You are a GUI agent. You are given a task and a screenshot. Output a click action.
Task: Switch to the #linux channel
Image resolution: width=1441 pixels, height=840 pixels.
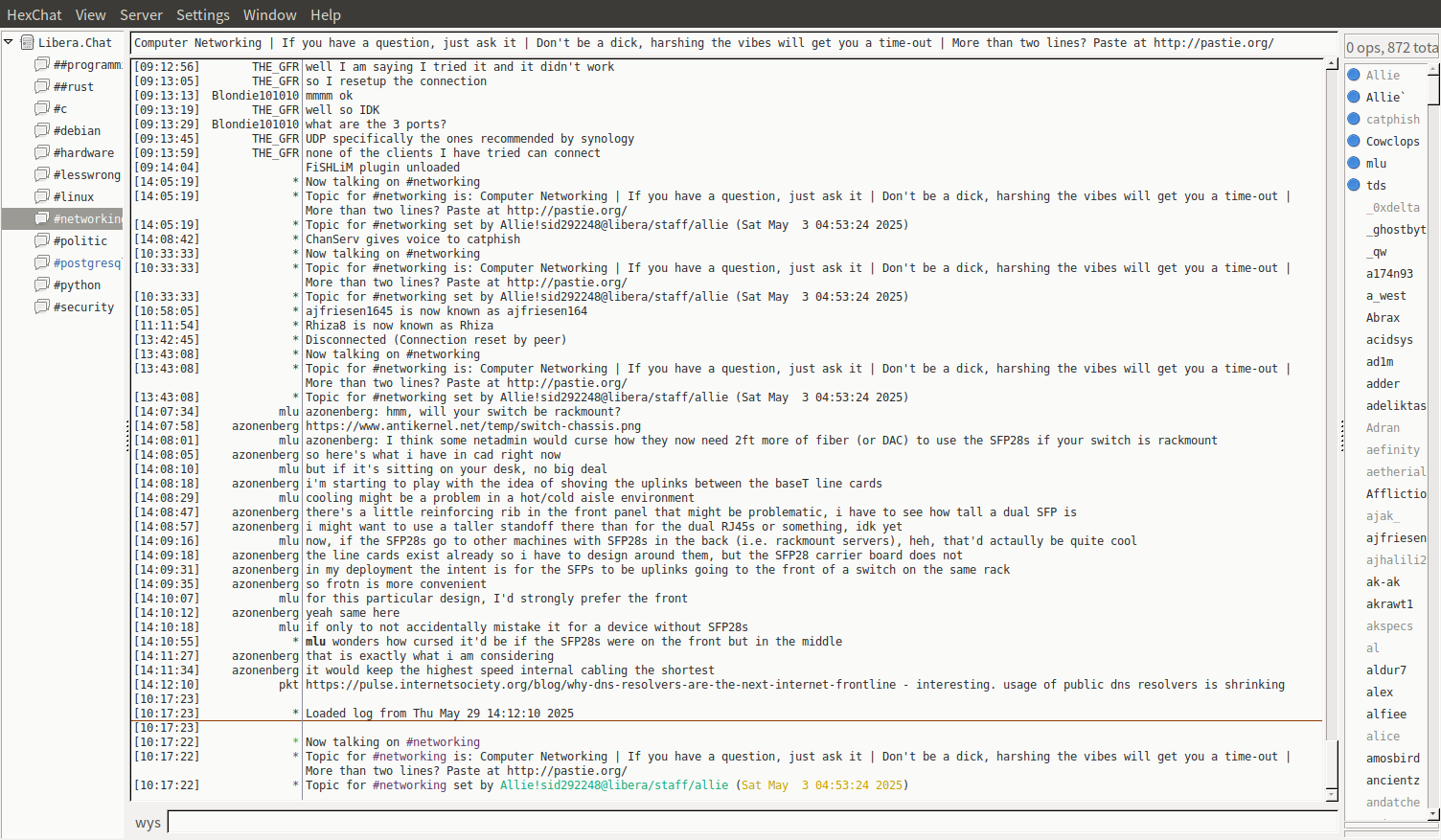74,196
